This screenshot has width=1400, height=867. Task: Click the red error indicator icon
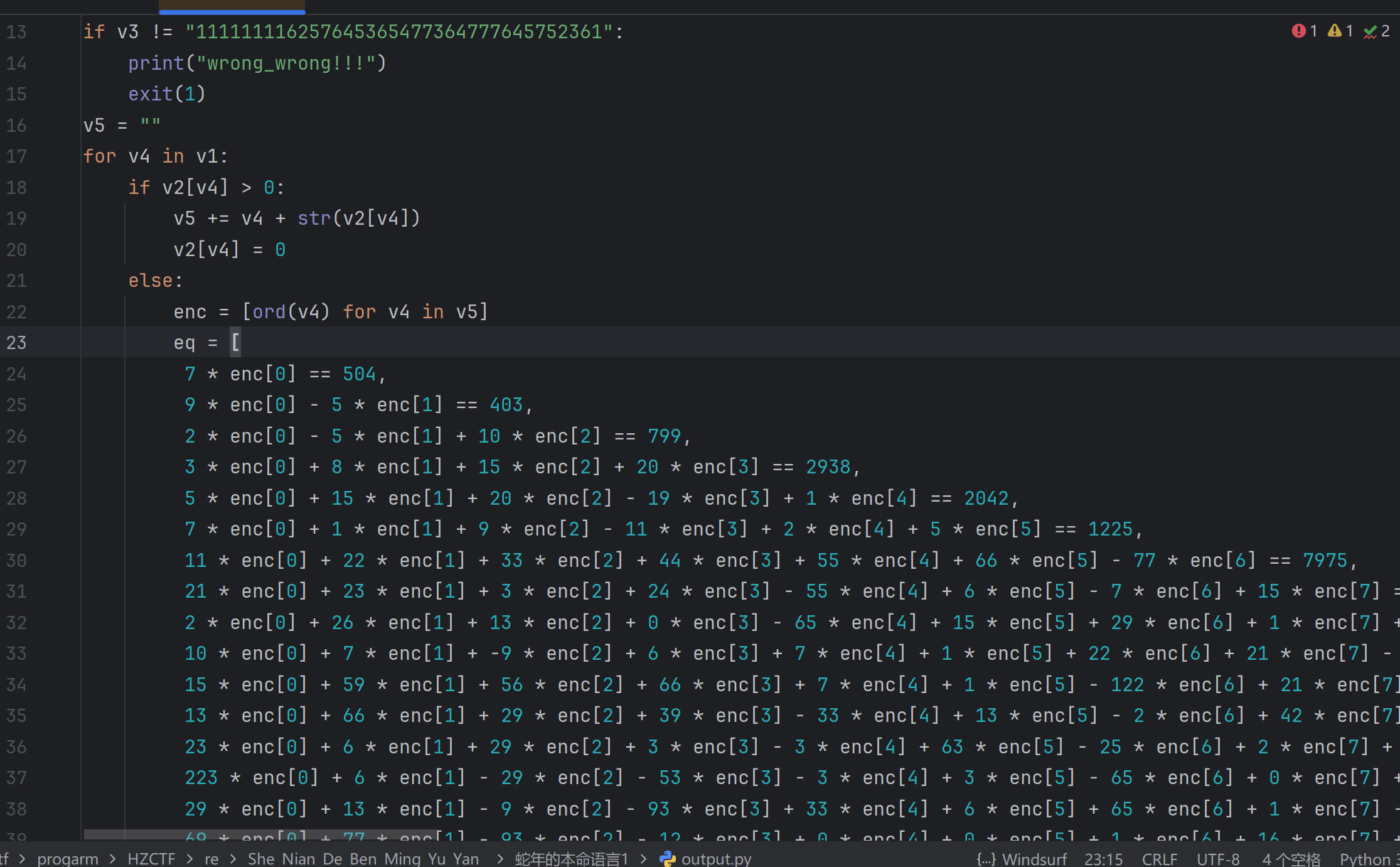tap(1298, 31)
